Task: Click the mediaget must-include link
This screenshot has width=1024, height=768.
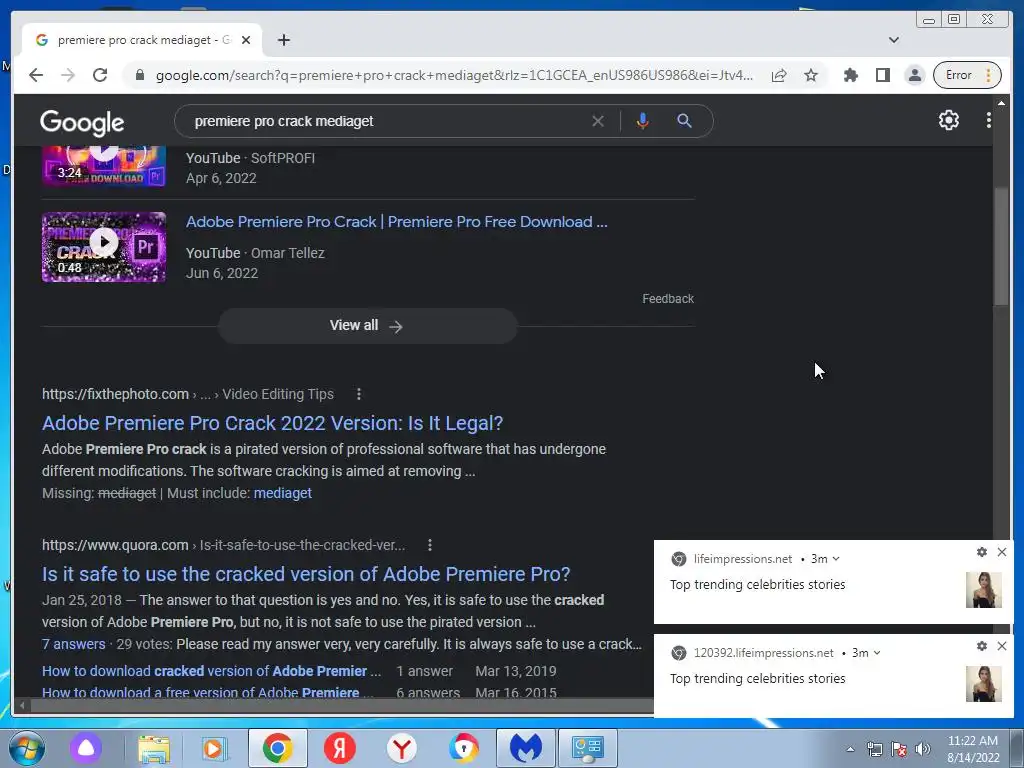Action: tap(282, 493)
